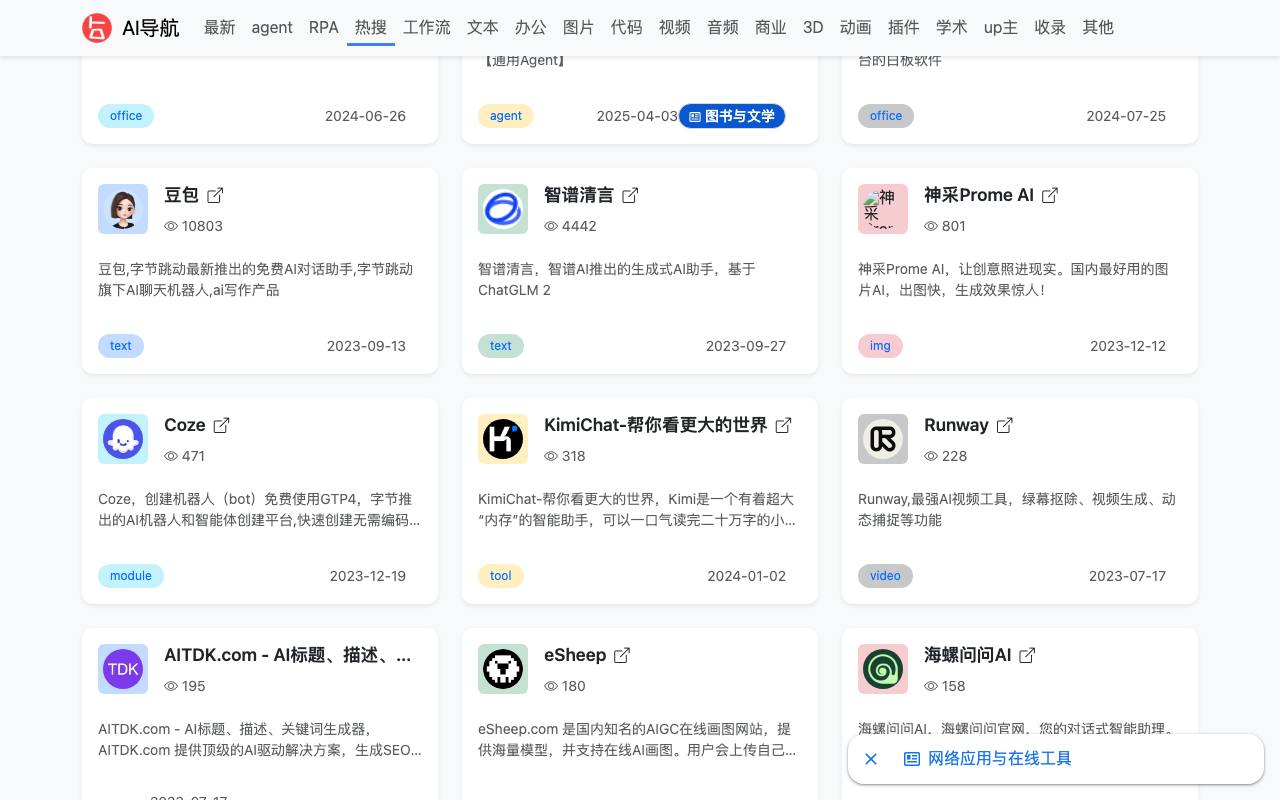Viewport: 1280px width, 800px height.
Task: Click the 智谱清言 logo thumbnail
Action: point(503,209)
